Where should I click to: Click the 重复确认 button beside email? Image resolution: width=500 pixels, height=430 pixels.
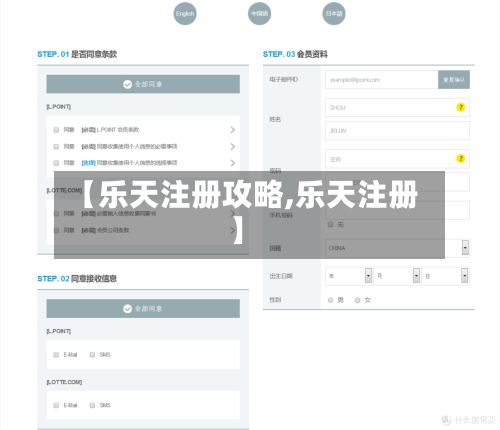click(454, 80)
